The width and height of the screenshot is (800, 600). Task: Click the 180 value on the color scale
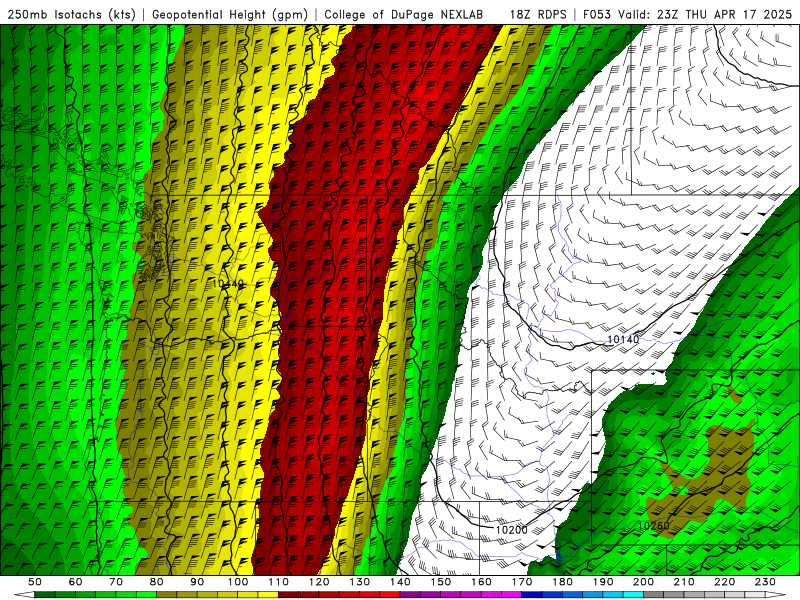point(562,582)
